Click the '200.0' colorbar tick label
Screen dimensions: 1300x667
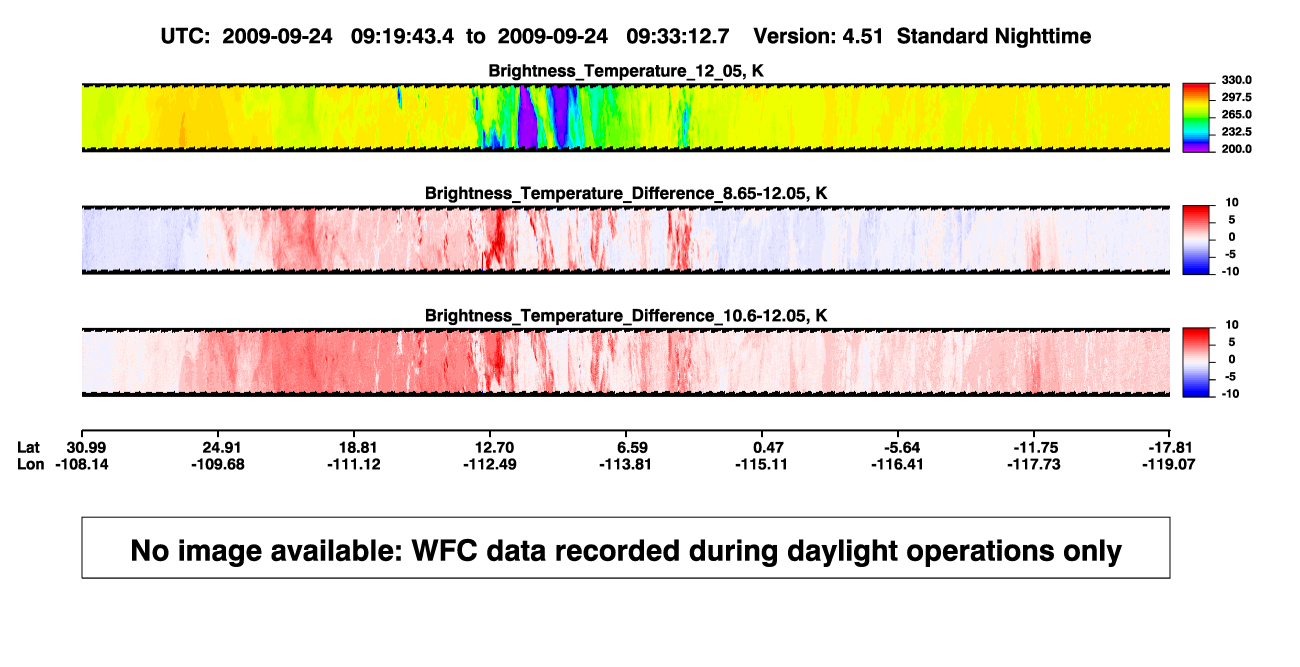pyautogui.click(x=1236, y=149)
